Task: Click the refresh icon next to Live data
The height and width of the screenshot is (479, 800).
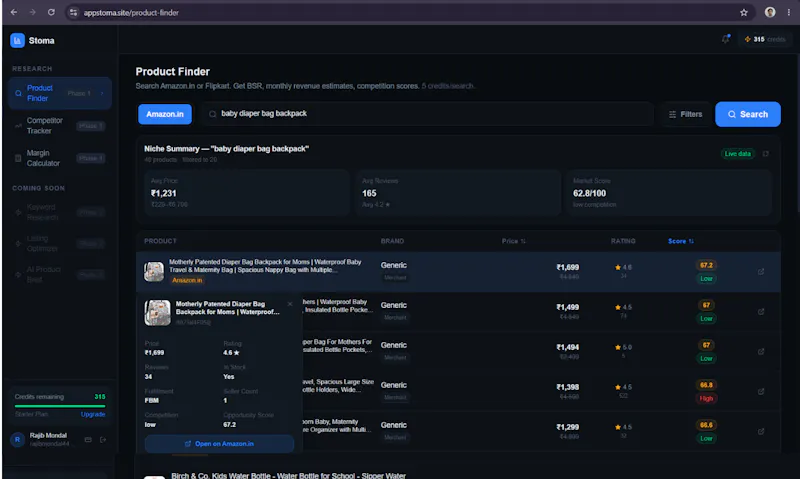Action: coord(766,154)
